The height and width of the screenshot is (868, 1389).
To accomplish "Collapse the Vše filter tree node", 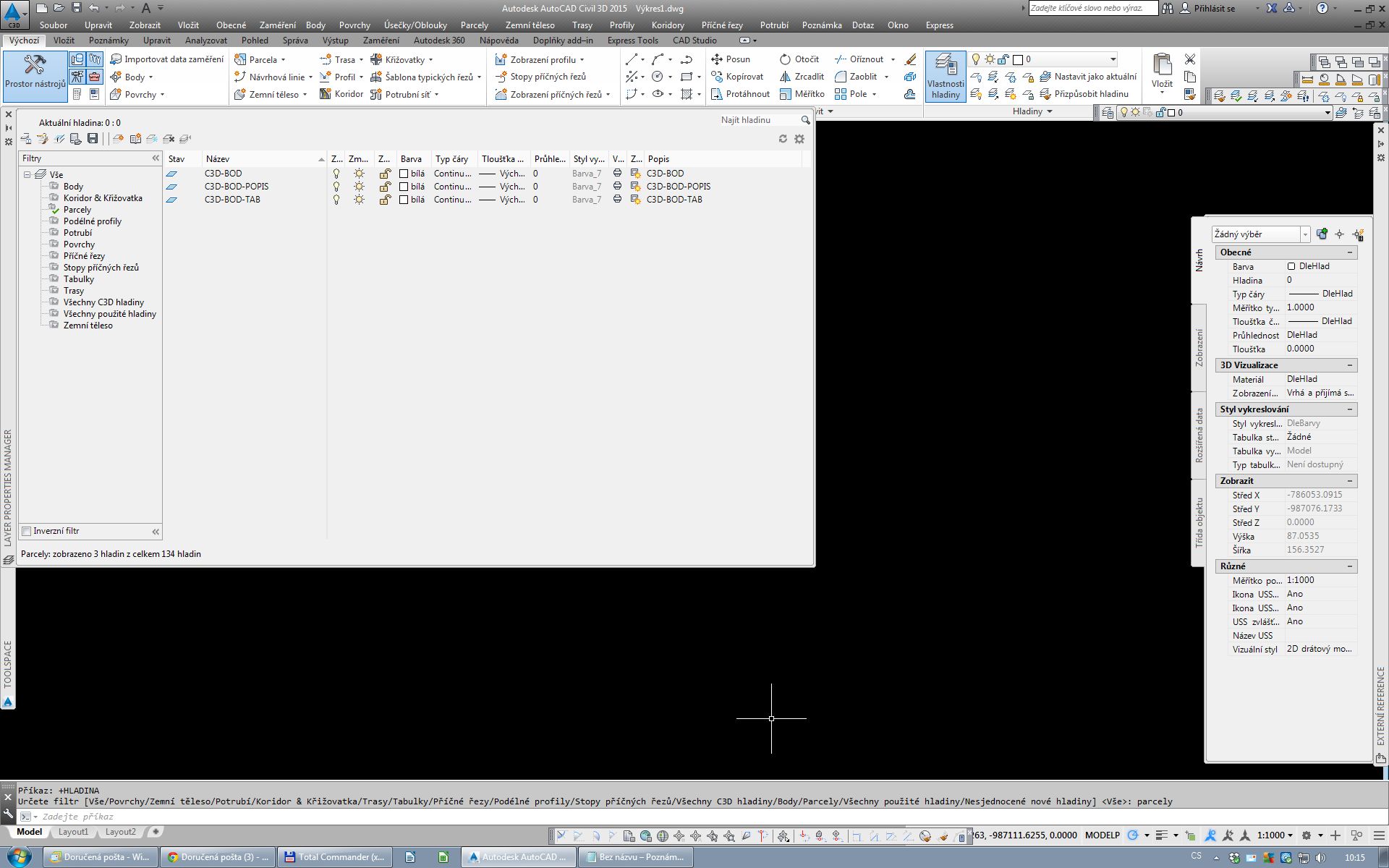I will tap(27, 174).
